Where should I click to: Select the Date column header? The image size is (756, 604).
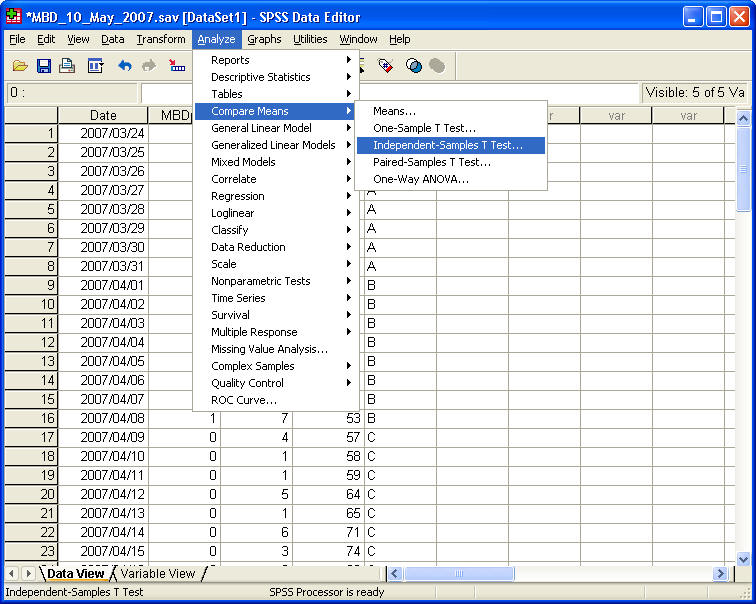coord(103,115)
